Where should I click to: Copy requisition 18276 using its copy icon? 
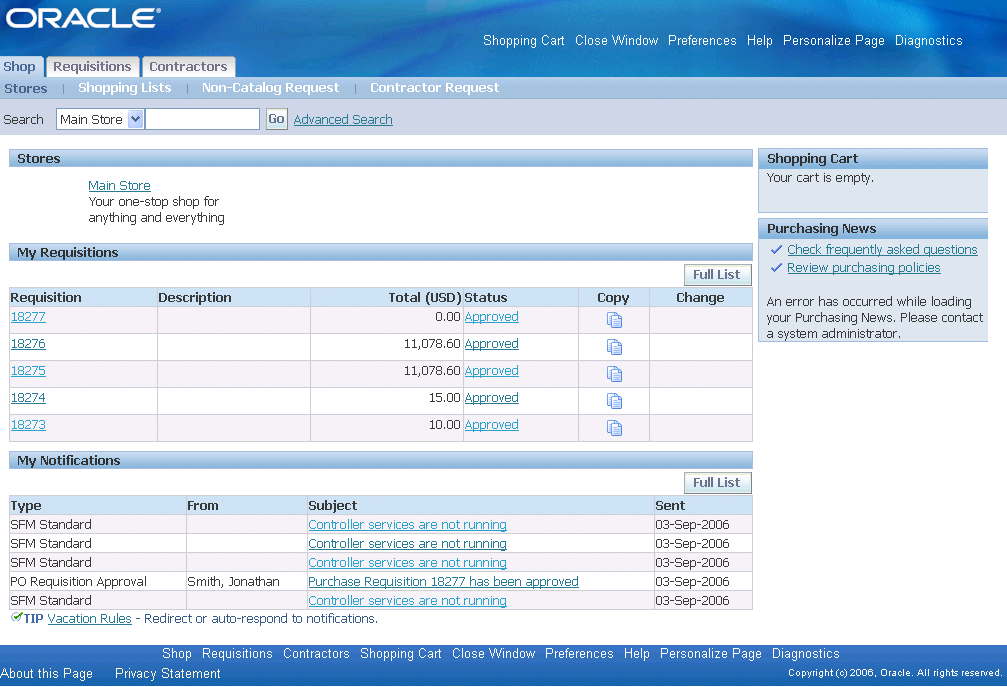[x=614, y=347]
